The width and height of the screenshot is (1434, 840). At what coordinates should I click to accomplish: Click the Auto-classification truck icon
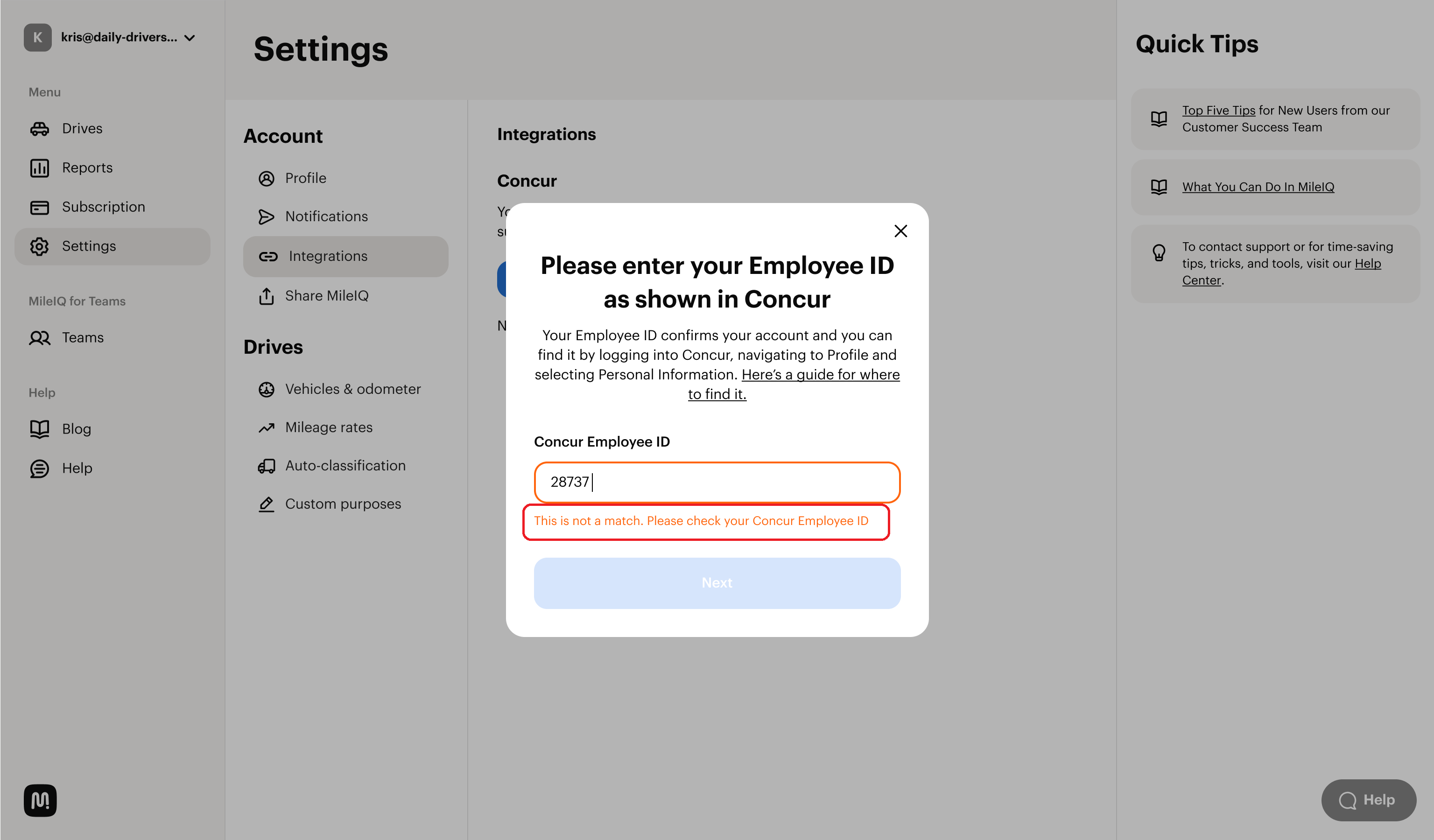point(267,466)
